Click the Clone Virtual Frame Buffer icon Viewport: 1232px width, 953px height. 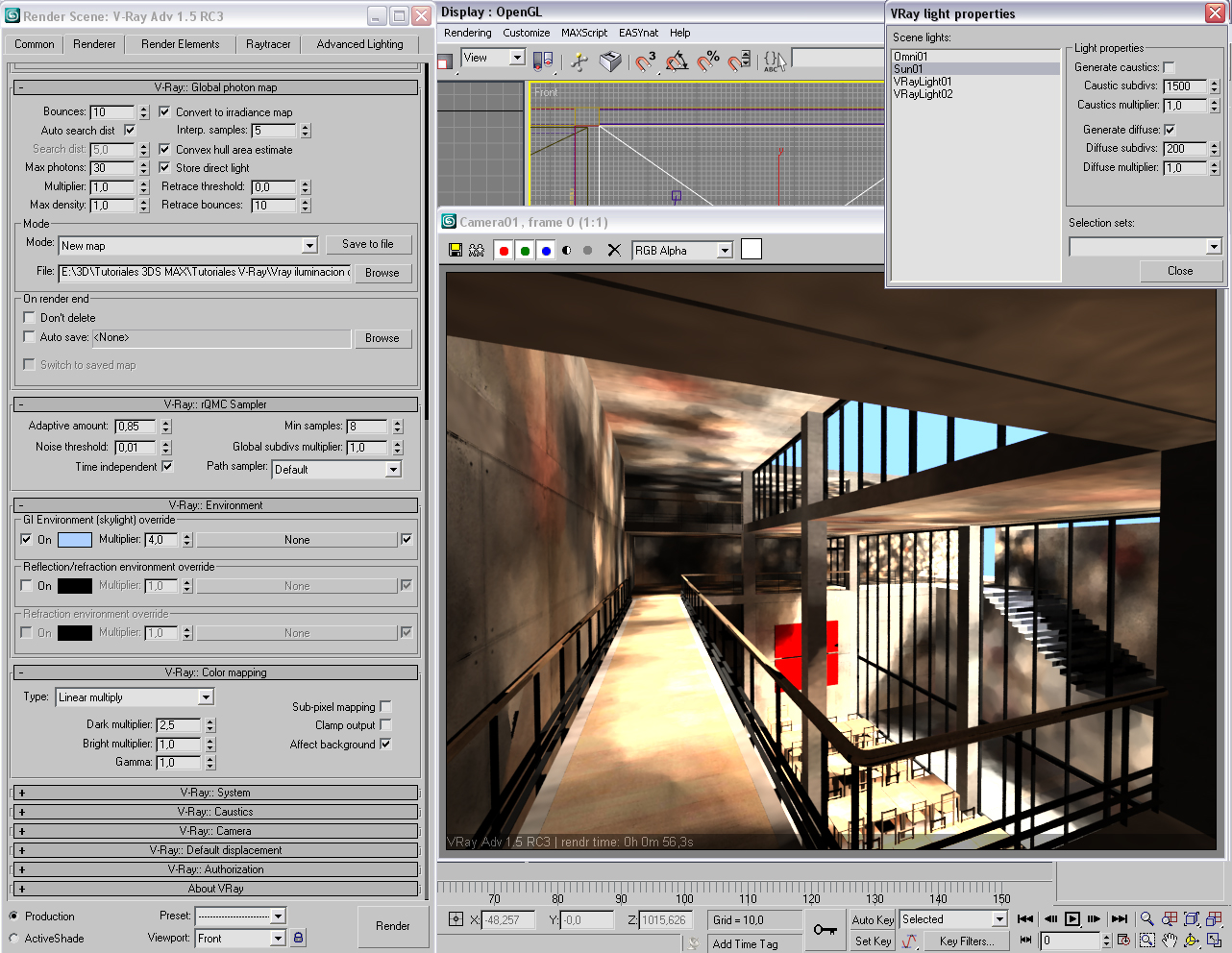point(477,250)
